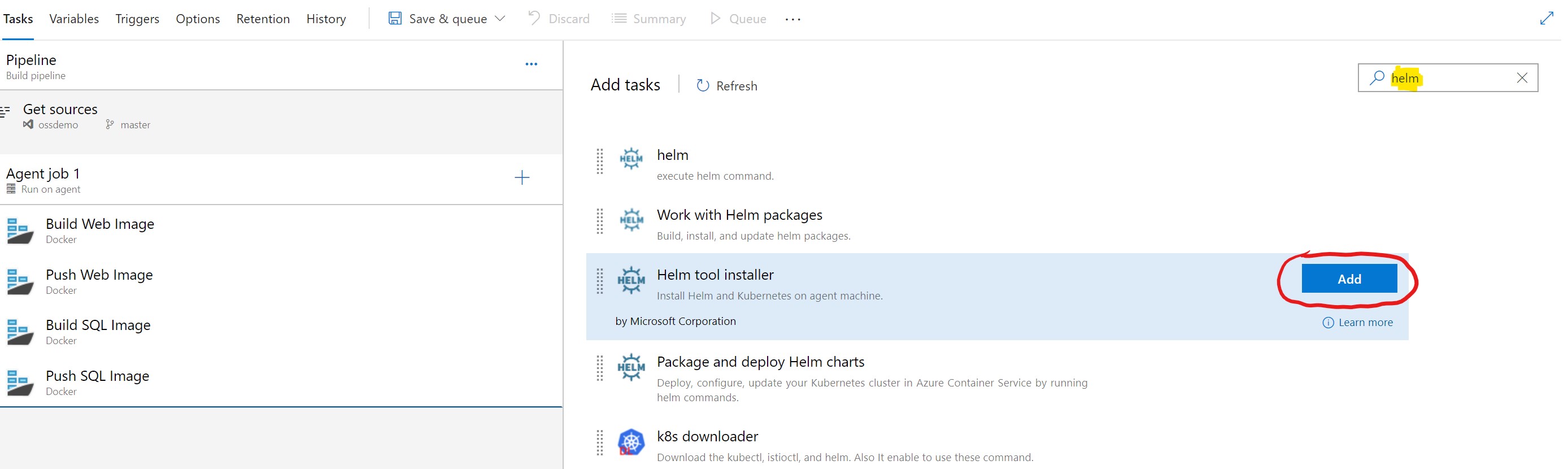
Task: Click the search magnifier icon
Action: tap(1377, 77)
